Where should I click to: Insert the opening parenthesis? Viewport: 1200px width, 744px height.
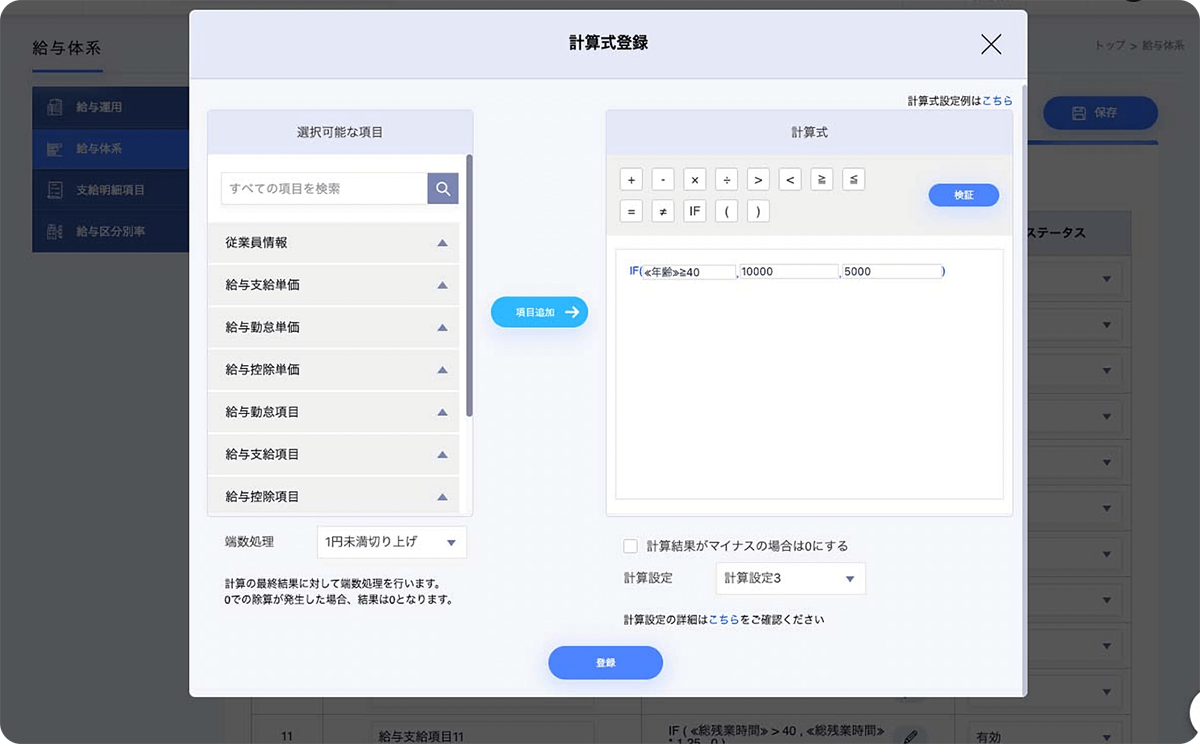pyautogui.click(x=727, y=211)
